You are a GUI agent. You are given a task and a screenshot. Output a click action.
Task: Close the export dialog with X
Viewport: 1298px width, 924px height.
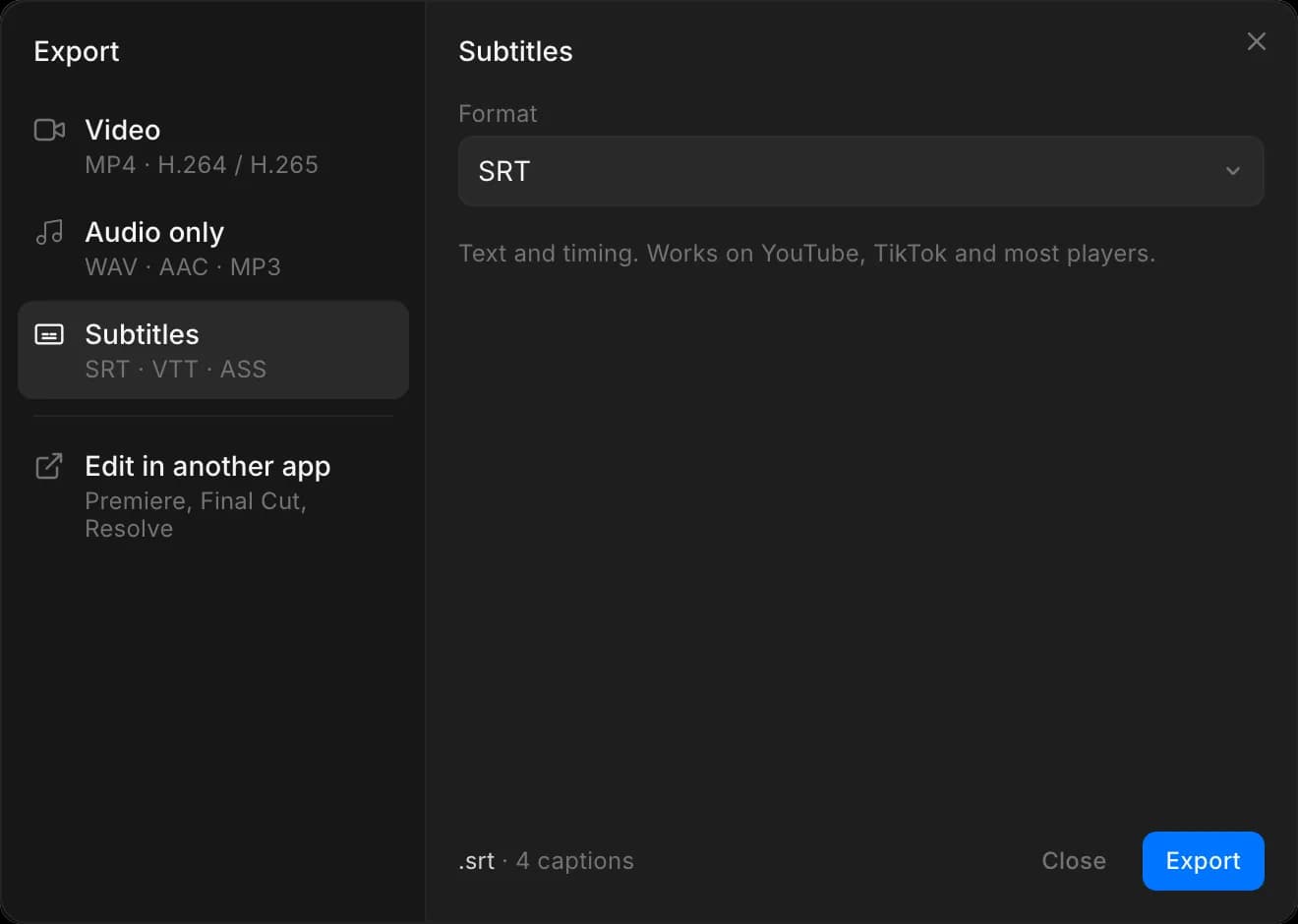(x=1256, y=41)
